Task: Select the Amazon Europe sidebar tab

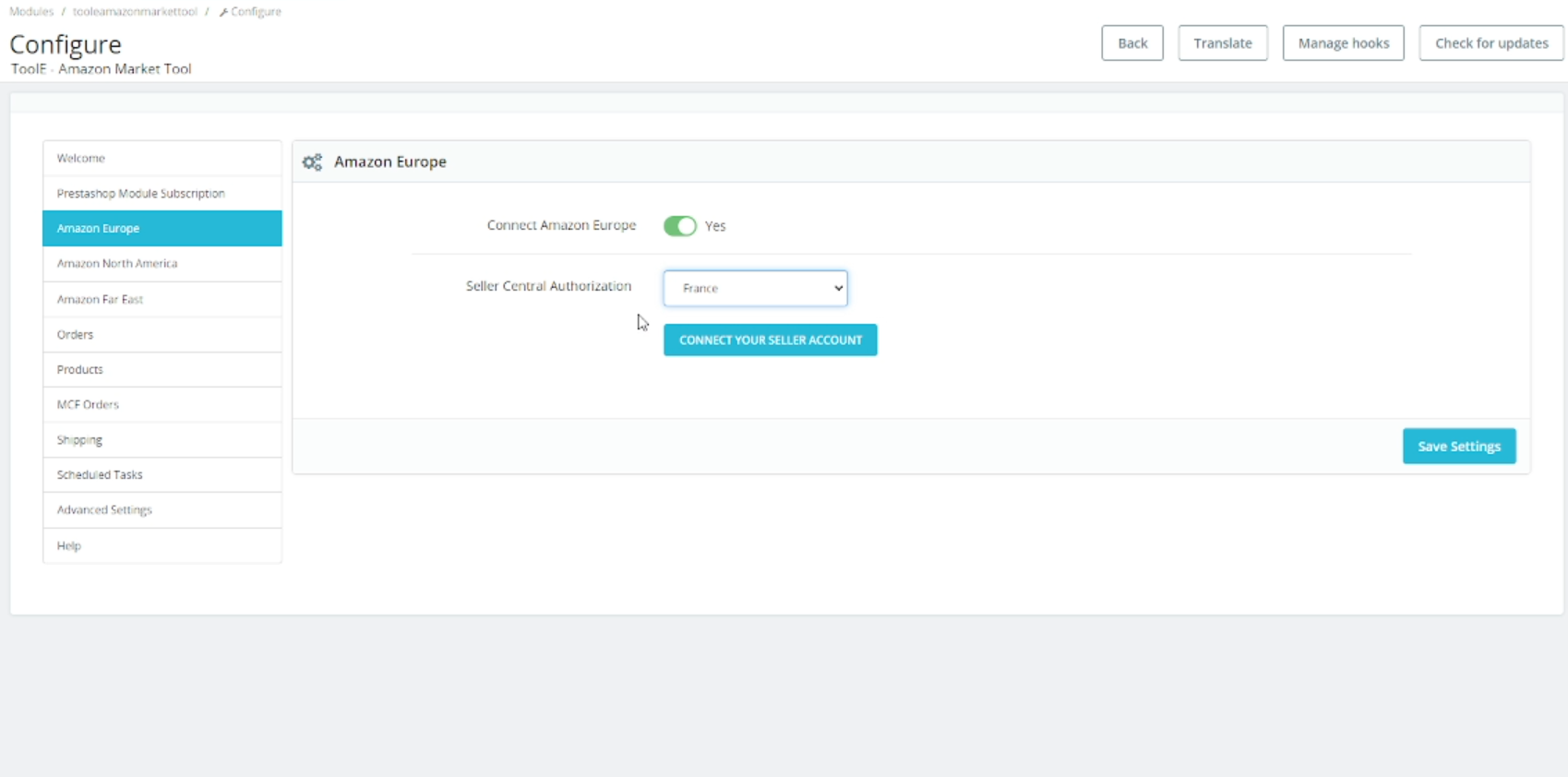Action: (x=162, y=228)
